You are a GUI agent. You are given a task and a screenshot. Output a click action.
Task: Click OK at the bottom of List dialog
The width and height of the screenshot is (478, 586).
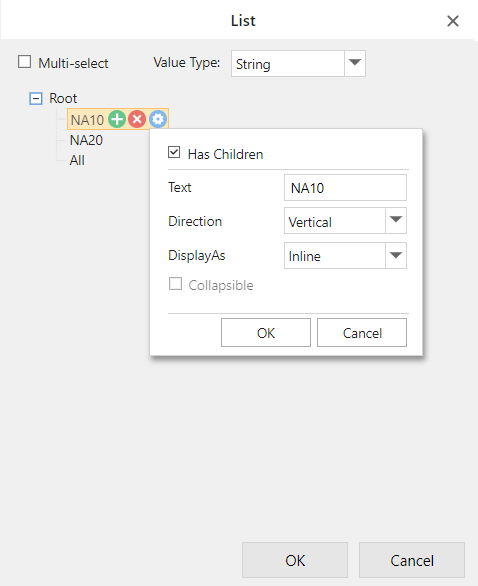click(x=295, y=560)
